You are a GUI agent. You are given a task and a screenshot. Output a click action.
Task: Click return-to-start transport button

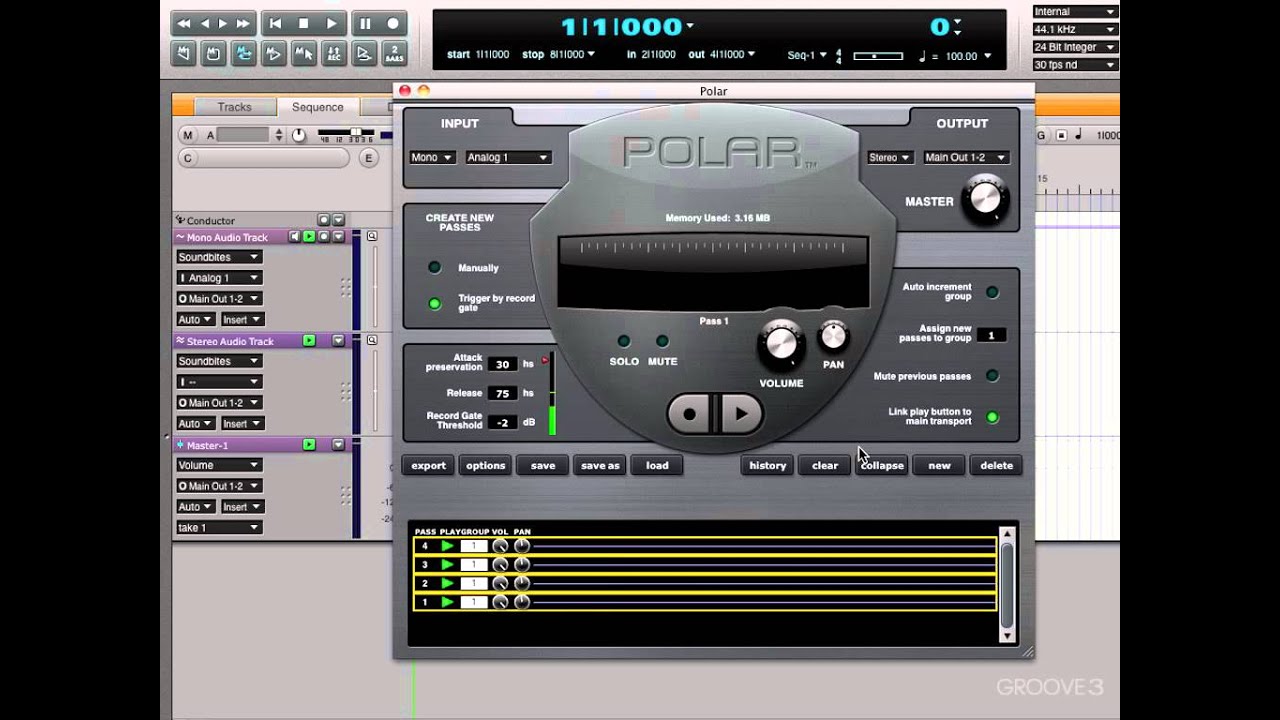point(275,23)
